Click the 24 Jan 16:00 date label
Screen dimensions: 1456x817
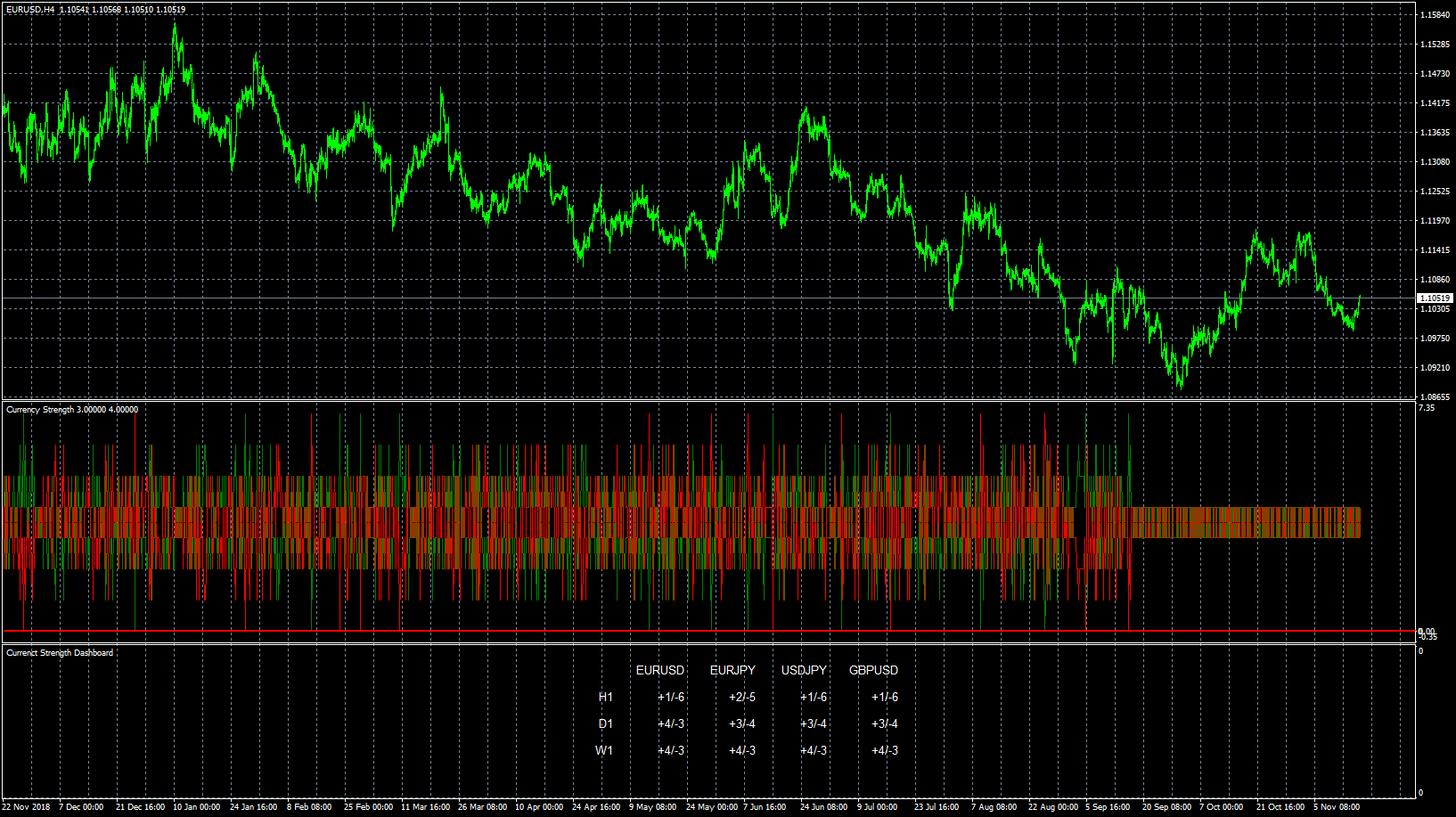[254, 807]
